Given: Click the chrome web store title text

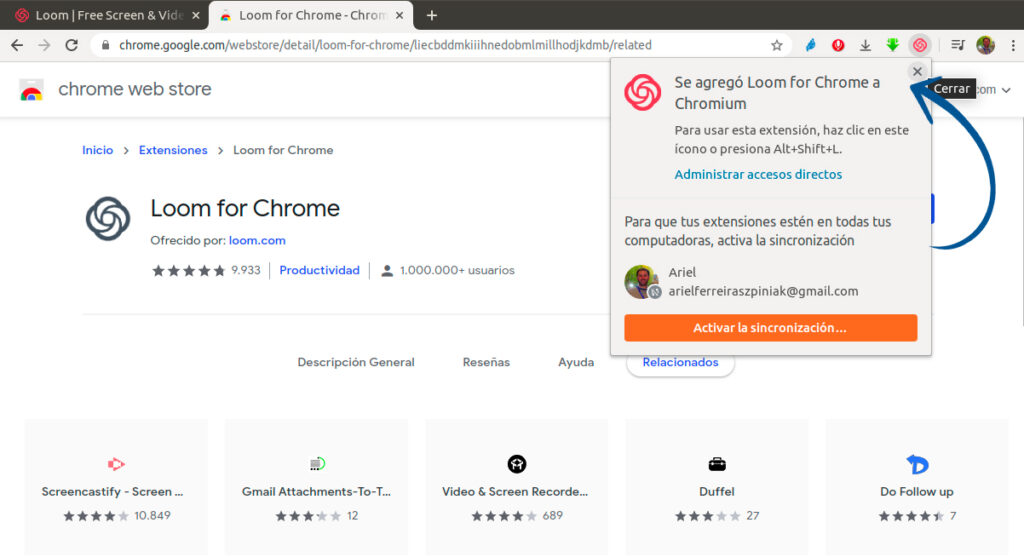Looking at the screenshot, I should pos(135,89).
